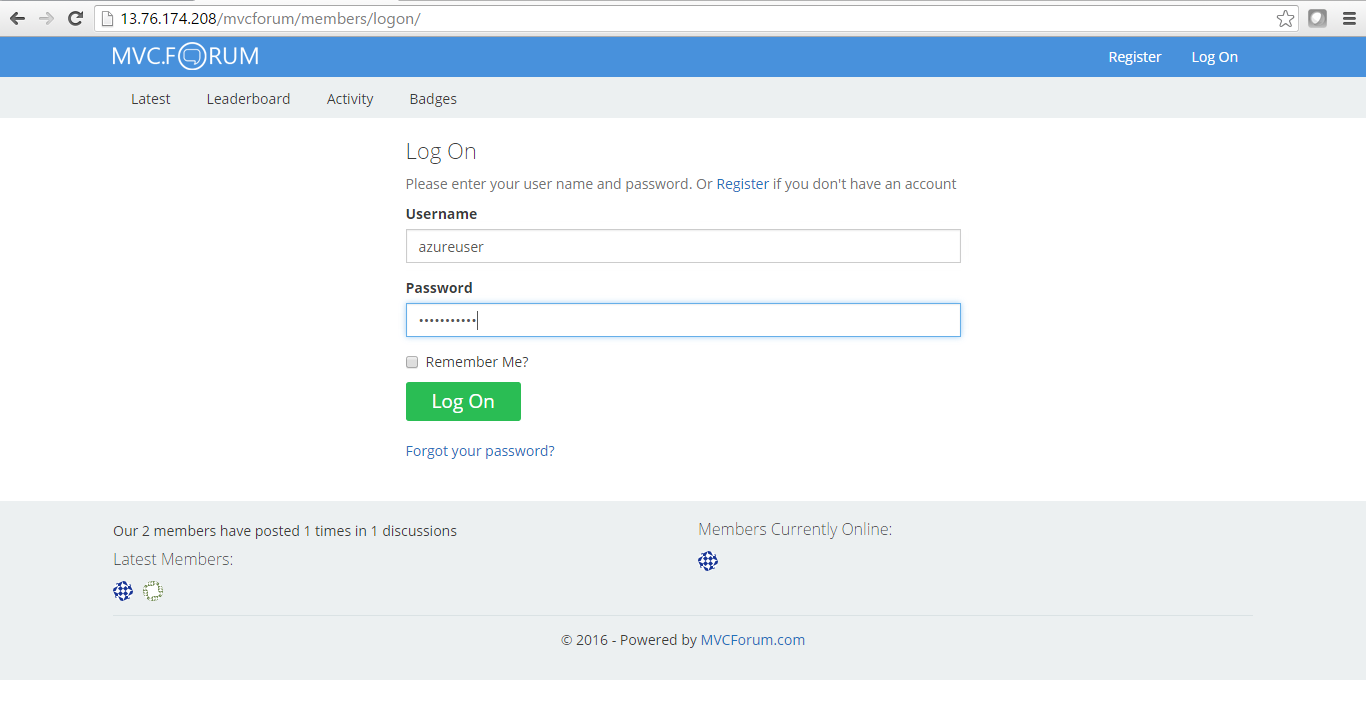Open the Leaderboard section
1366x701 pixels.
point(248,98)
